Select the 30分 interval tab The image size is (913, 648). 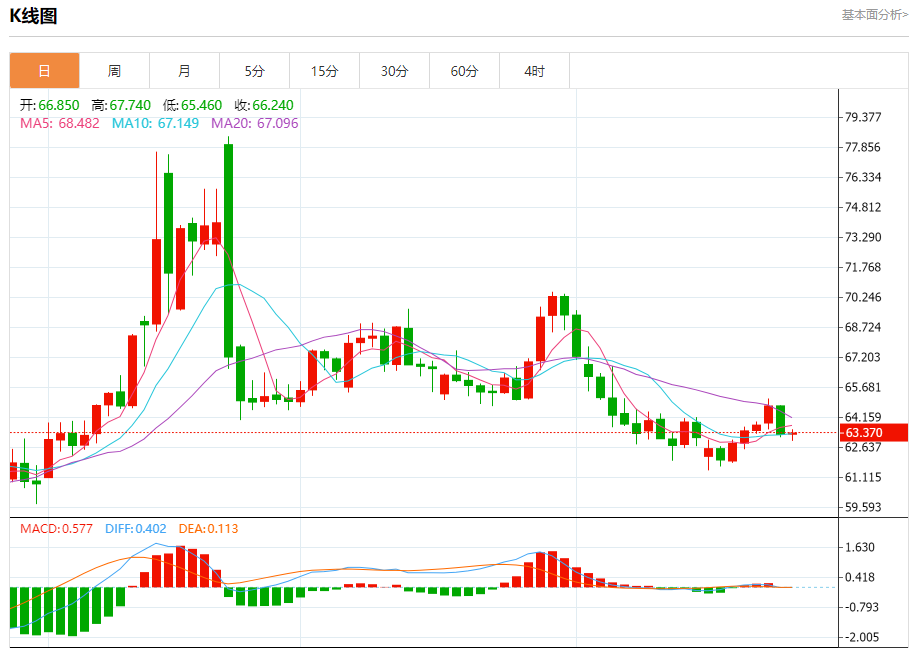coord(394,71)
